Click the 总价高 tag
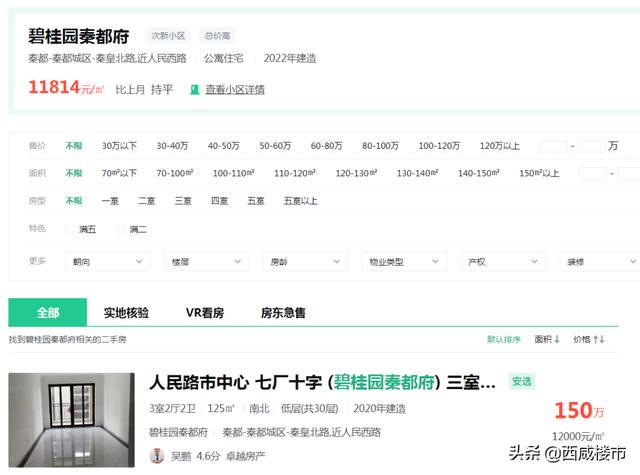 click(217, 36)
